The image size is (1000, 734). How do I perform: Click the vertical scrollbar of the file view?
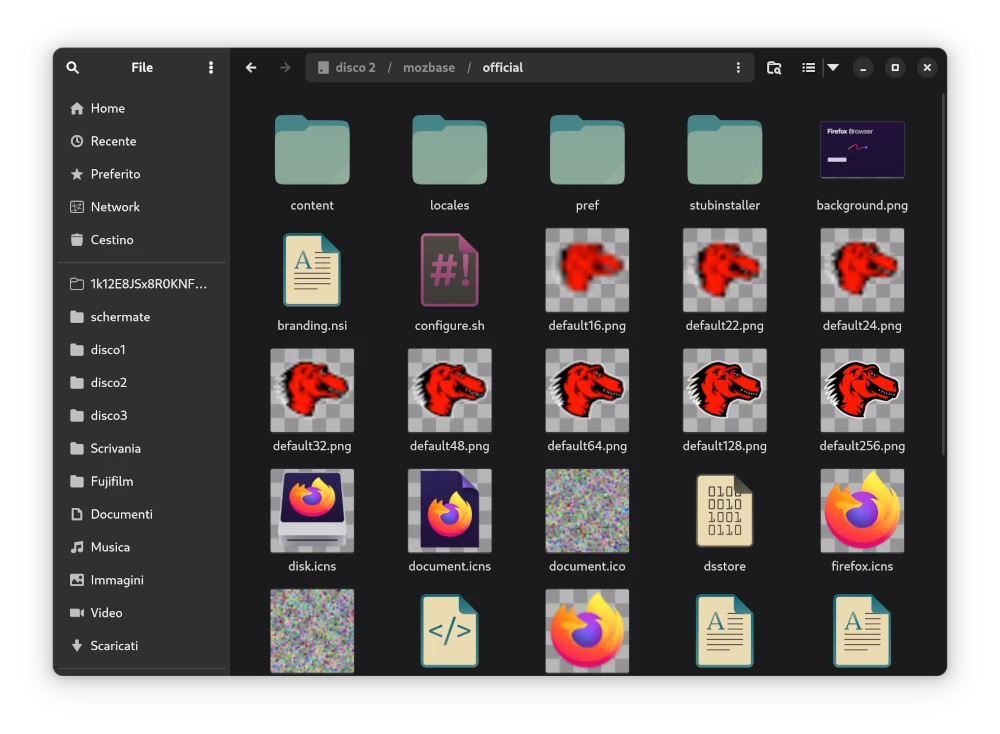pyautogui.click(x=943, y=274)
